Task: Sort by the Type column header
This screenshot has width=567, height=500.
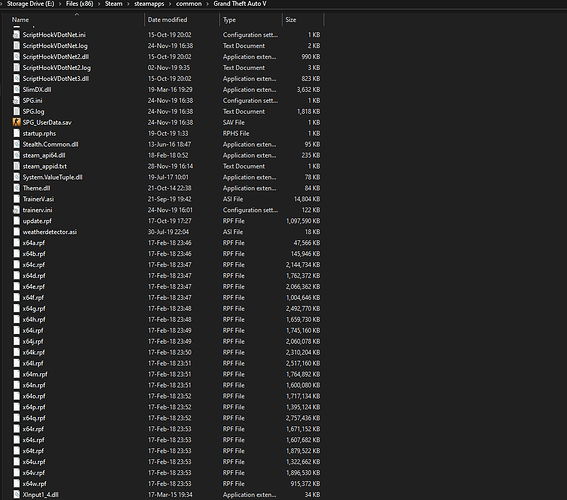Action: pos(229,20)
